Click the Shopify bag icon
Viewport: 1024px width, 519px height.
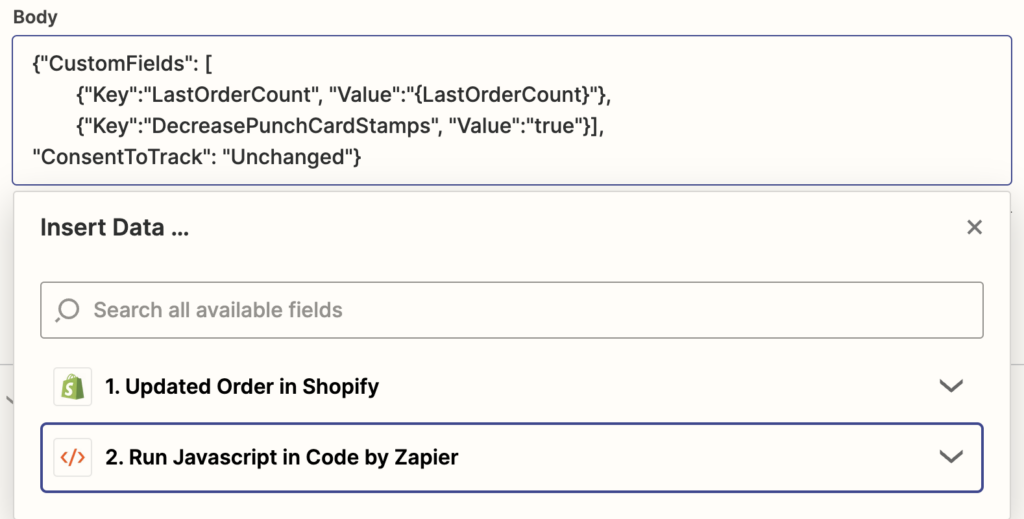[x=72, y=386]
